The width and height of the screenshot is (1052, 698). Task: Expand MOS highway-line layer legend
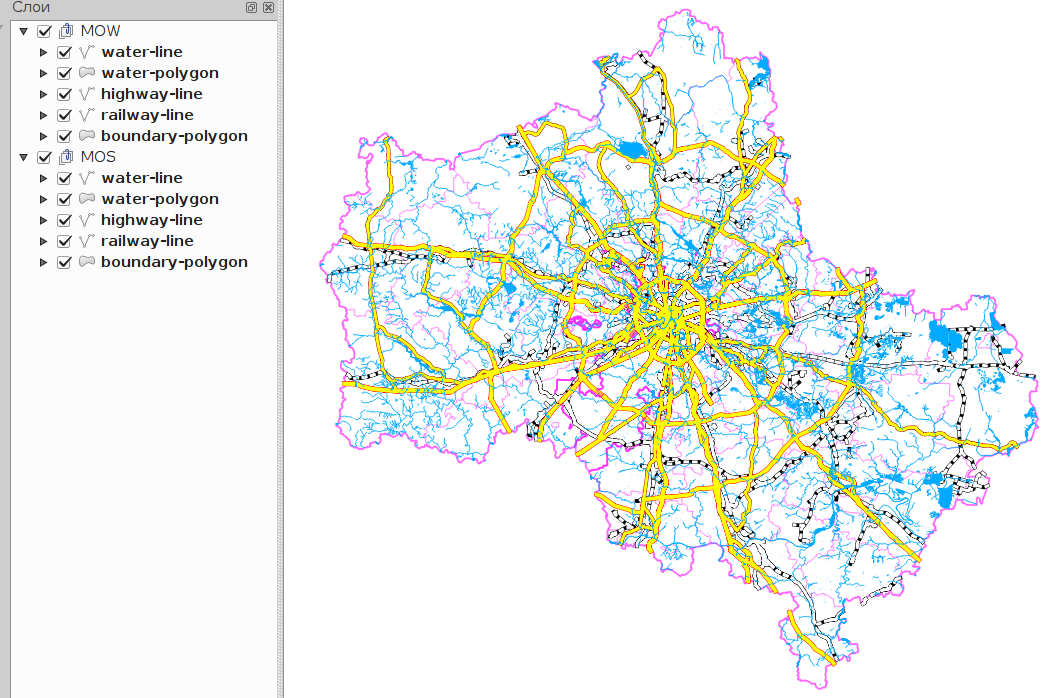(x=44, y=221)
